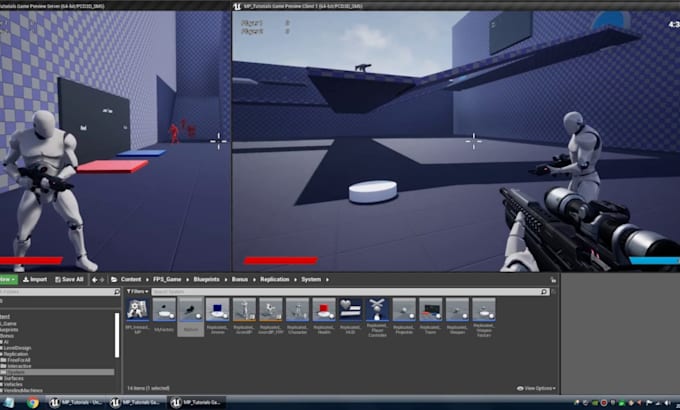The width and height of the screenshot is (680, 410).
Task: Select the Replicated Weapon Factory asset
Action: 484,317
